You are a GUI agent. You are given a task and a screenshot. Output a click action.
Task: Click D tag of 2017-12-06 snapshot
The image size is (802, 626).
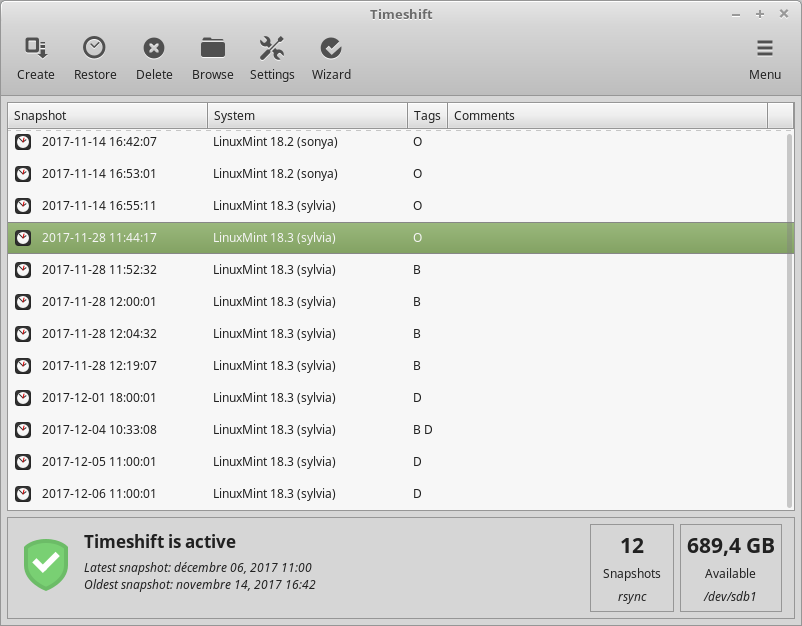pyautogui.click(x=417, y=494)
